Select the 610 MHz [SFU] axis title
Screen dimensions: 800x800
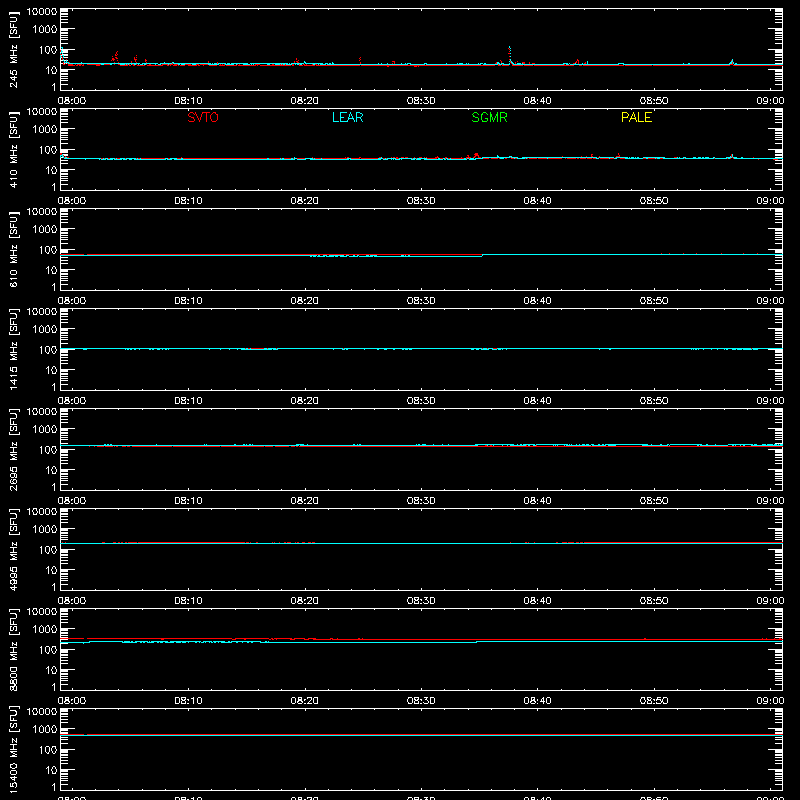[x=13, y=249]
